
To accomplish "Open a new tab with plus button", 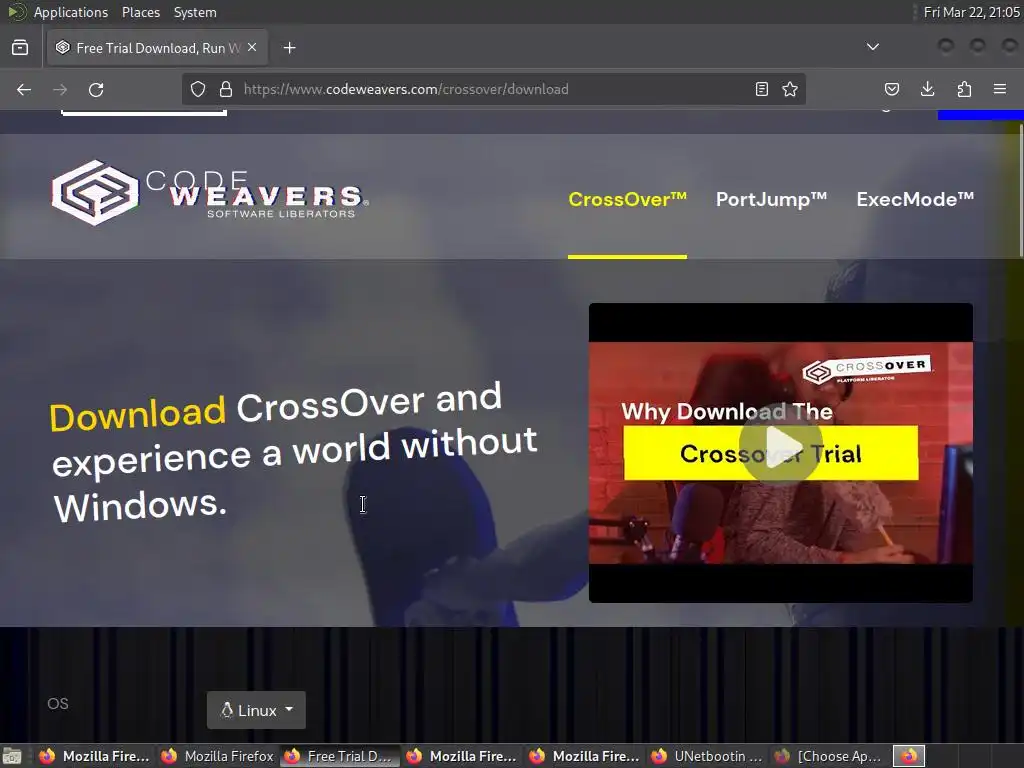I will point(289,48).
